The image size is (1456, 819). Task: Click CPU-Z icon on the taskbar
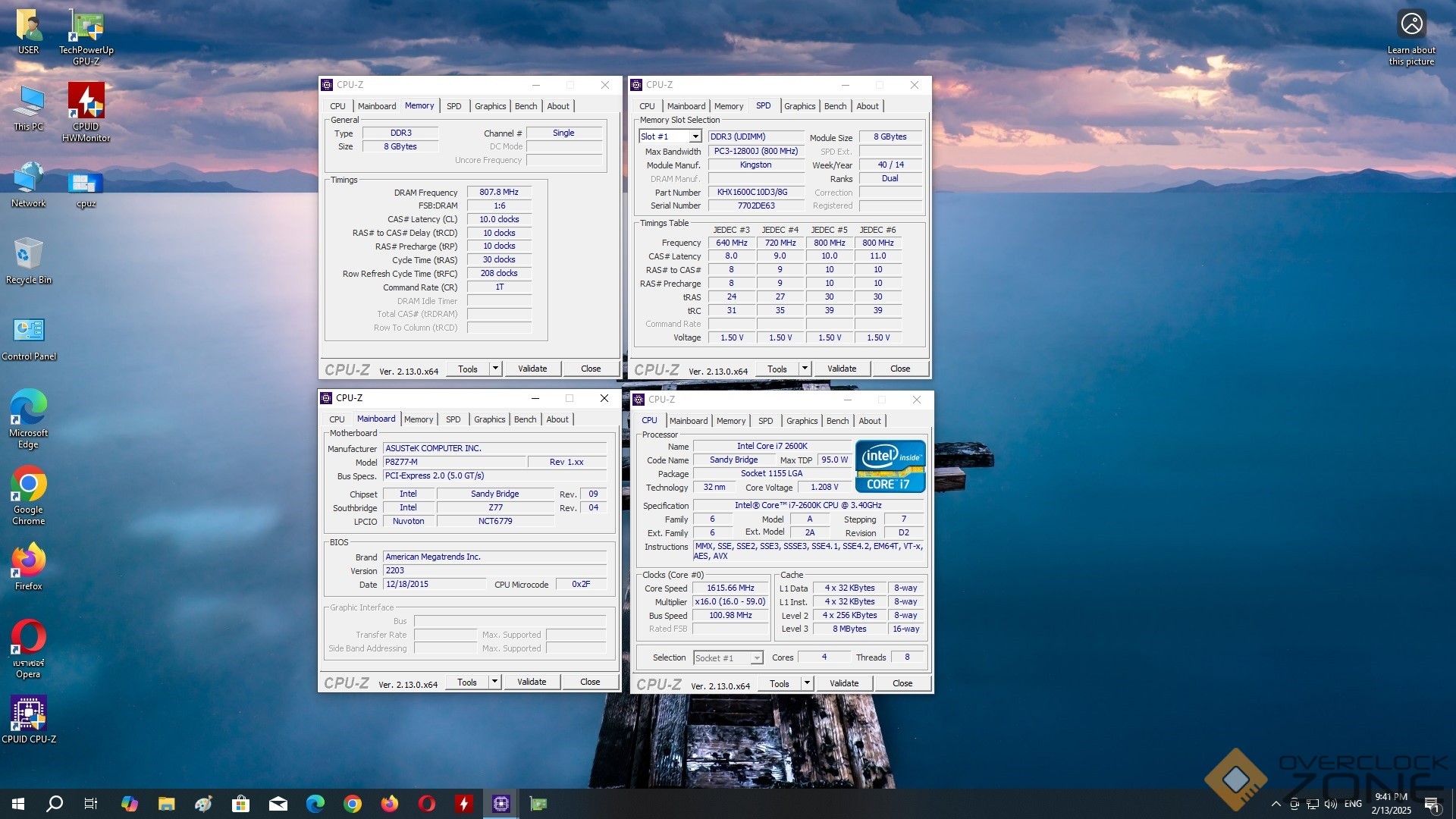tap(501, 804)
